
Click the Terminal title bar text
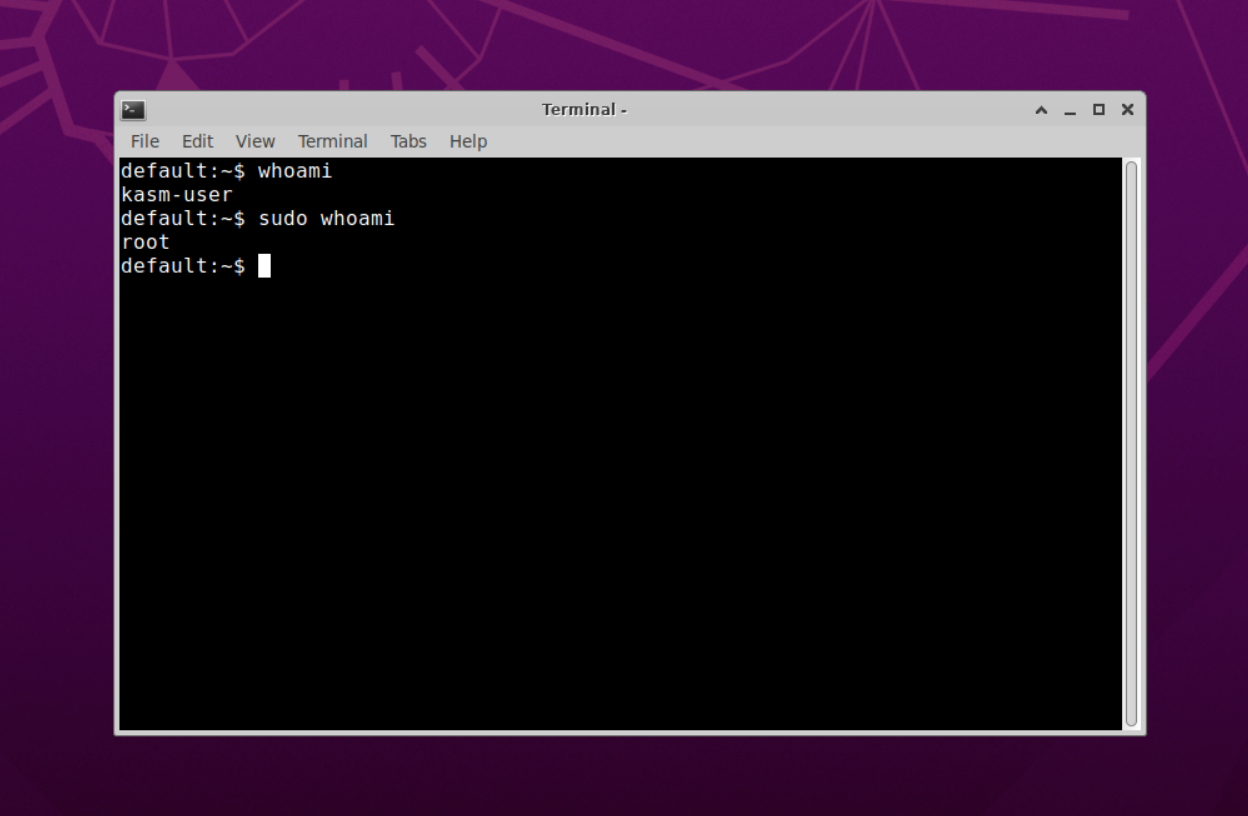click(x=584, y=110)
